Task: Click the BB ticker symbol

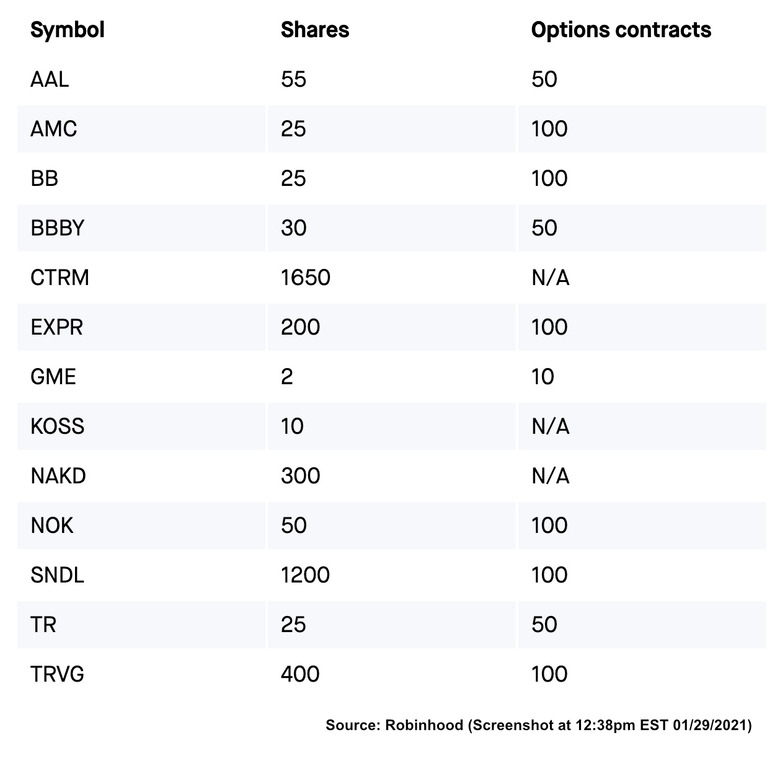Action: coord(45,179)
